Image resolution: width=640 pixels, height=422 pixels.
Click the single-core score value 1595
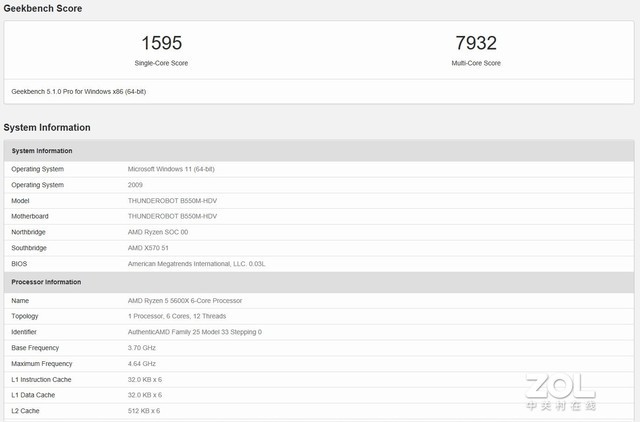[162, 43]
